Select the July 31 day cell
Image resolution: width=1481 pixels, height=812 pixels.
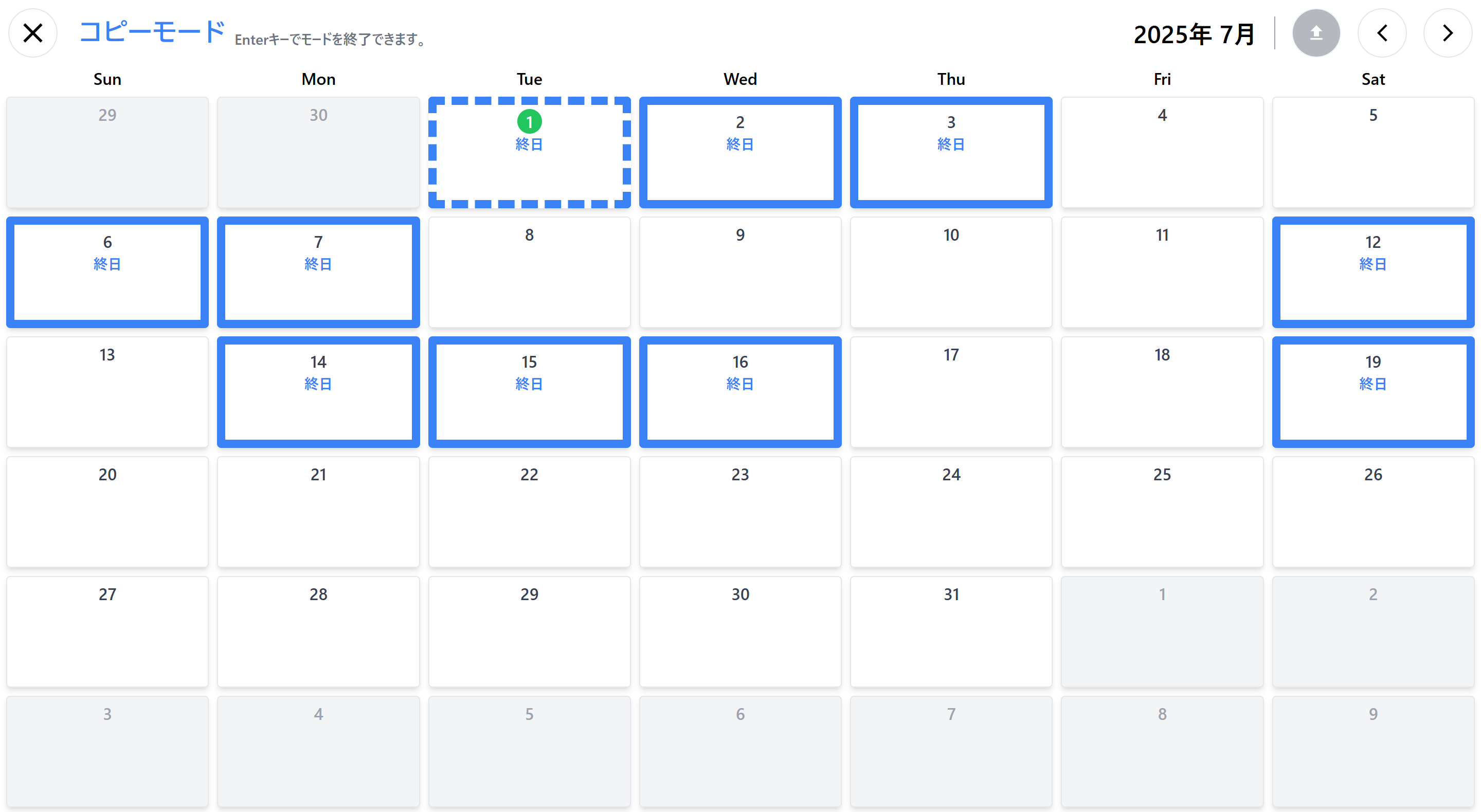pos(951,631)
